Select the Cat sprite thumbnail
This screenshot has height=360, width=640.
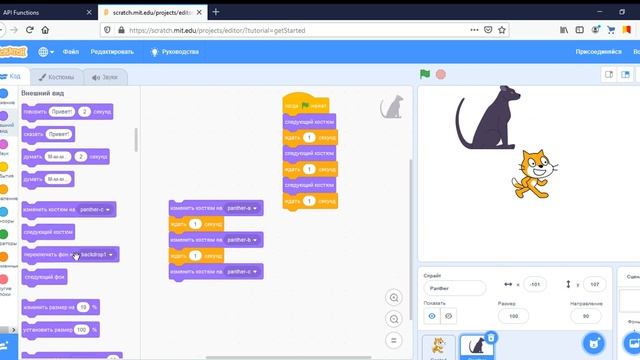pos(438,347)
